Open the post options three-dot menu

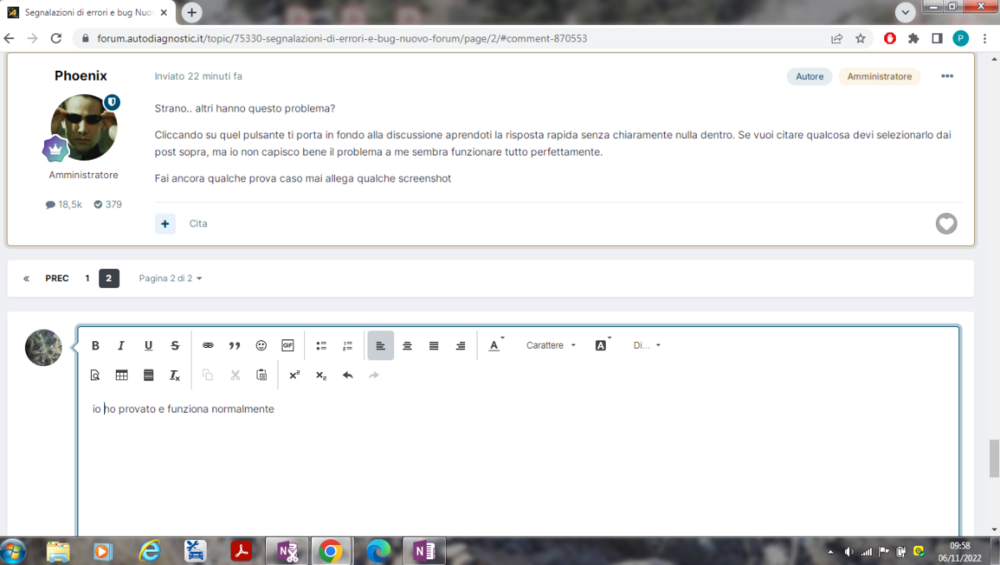947,76
